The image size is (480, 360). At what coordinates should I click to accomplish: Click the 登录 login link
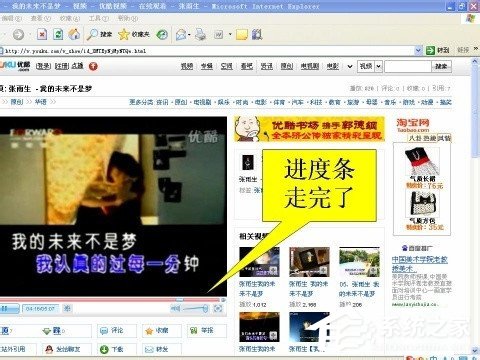point(43,66)
